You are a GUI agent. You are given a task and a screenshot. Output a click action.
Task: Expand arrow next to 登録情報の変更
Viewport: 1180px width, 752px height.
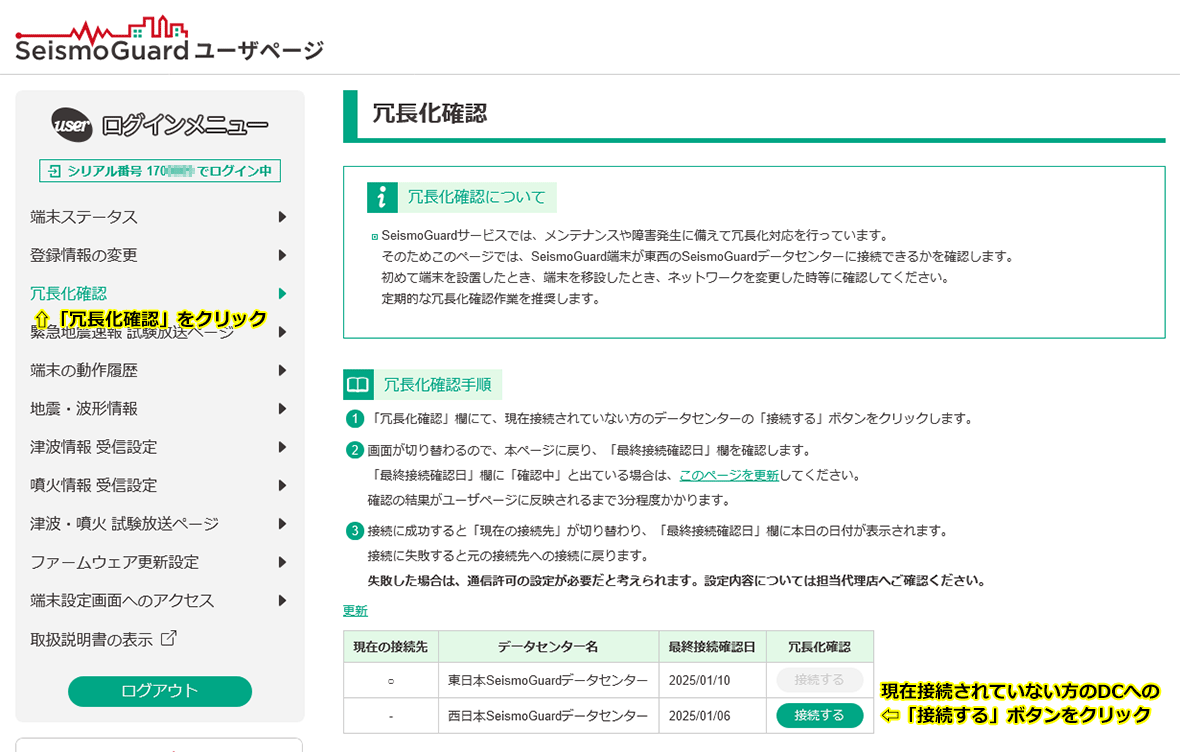[x=282, y=255]
